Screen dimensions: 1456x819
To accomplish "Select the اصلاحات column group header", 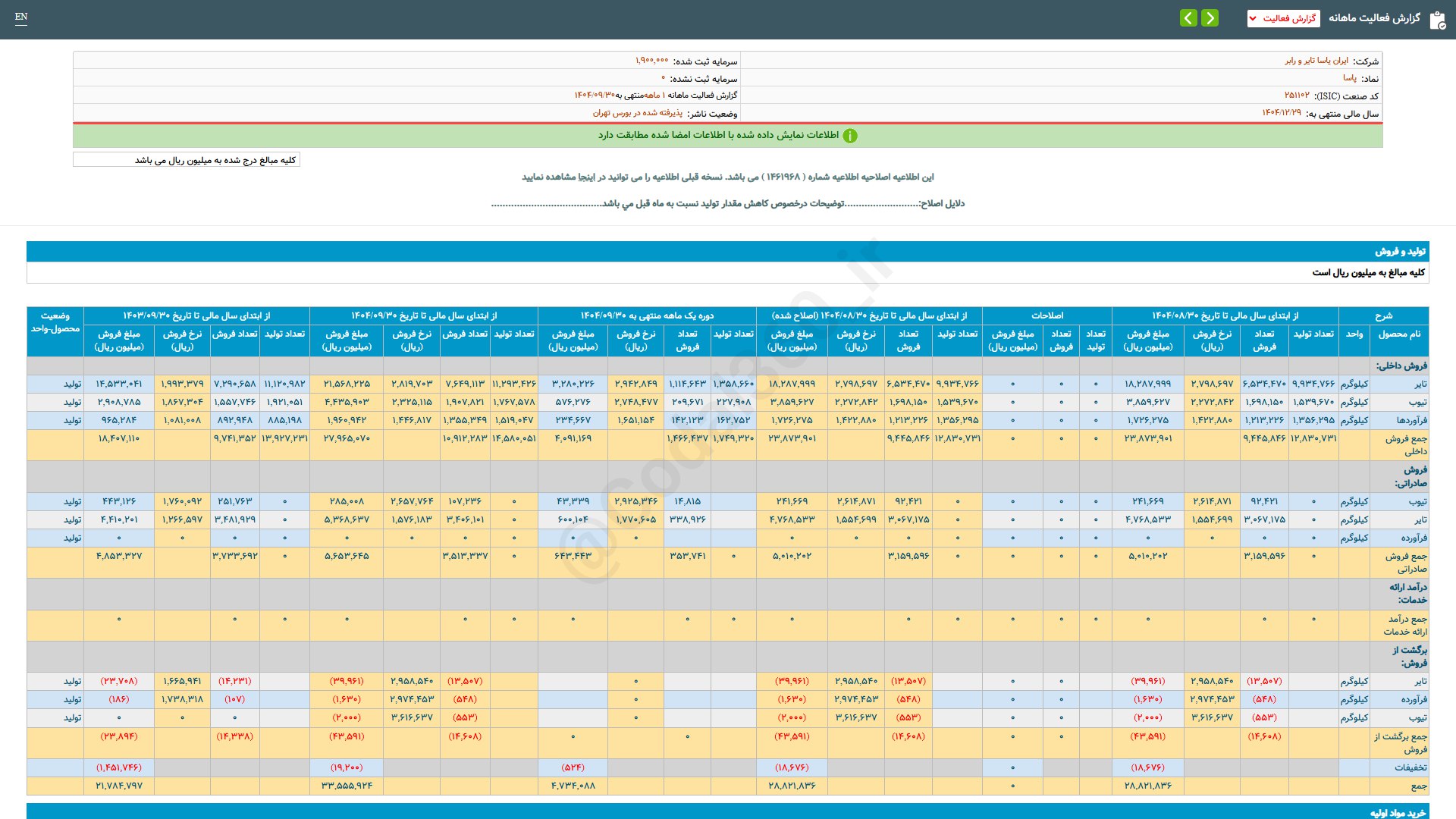I will pos(1046,315).
